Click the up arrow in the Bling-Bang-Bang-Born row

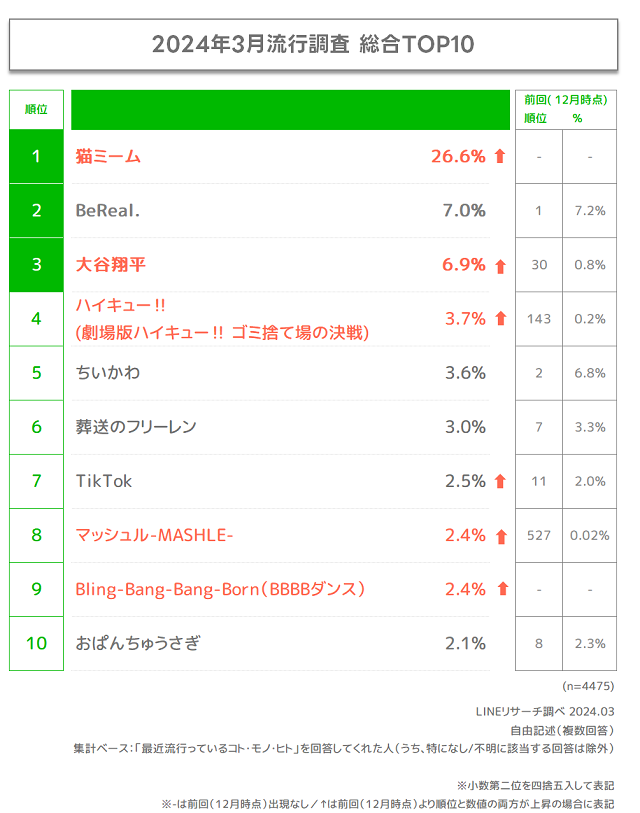point(500,590)
